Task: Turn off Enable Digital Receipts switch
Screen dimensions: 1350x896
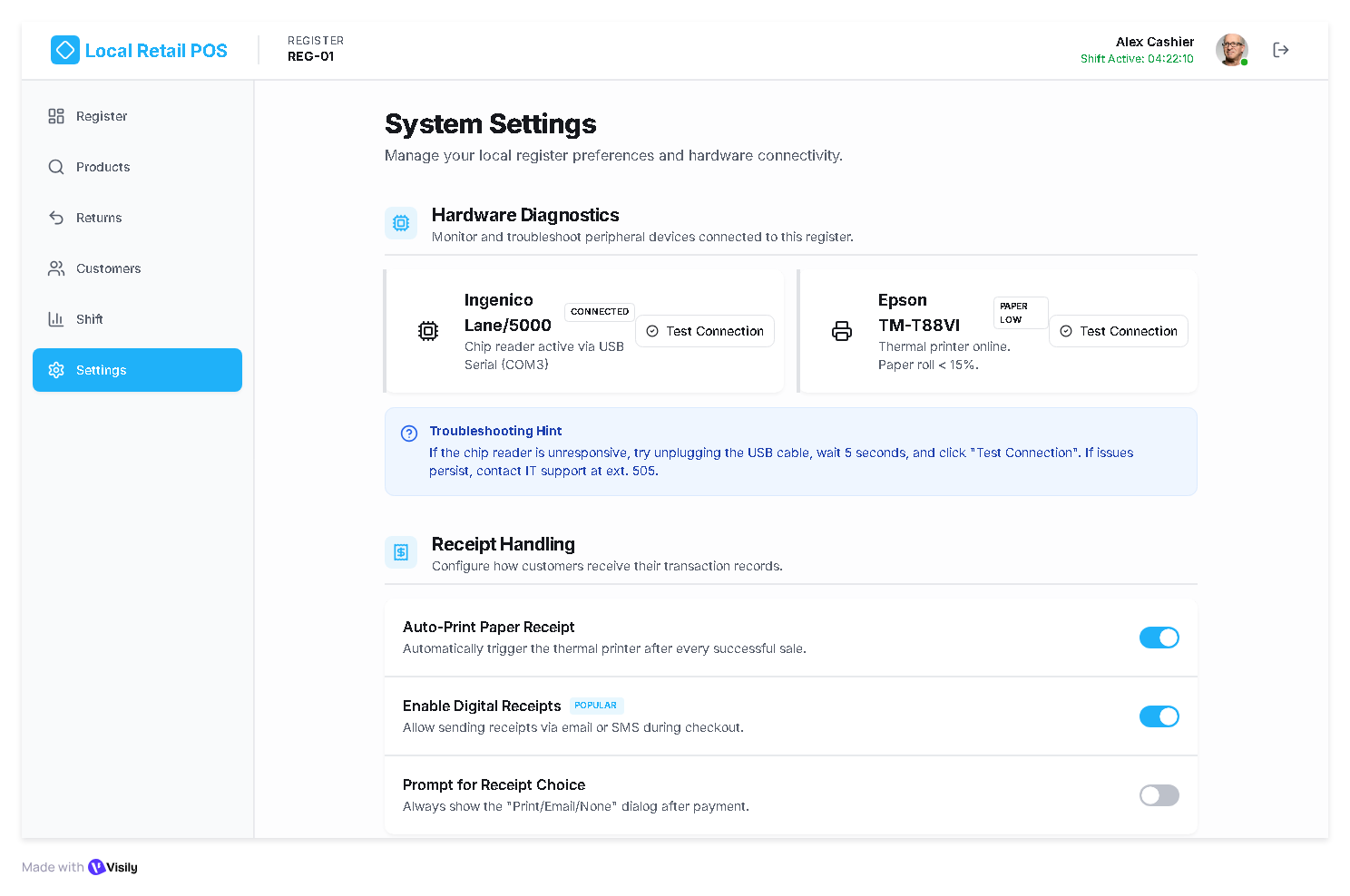Action: pyautogui.click(x=1159, y=716)
